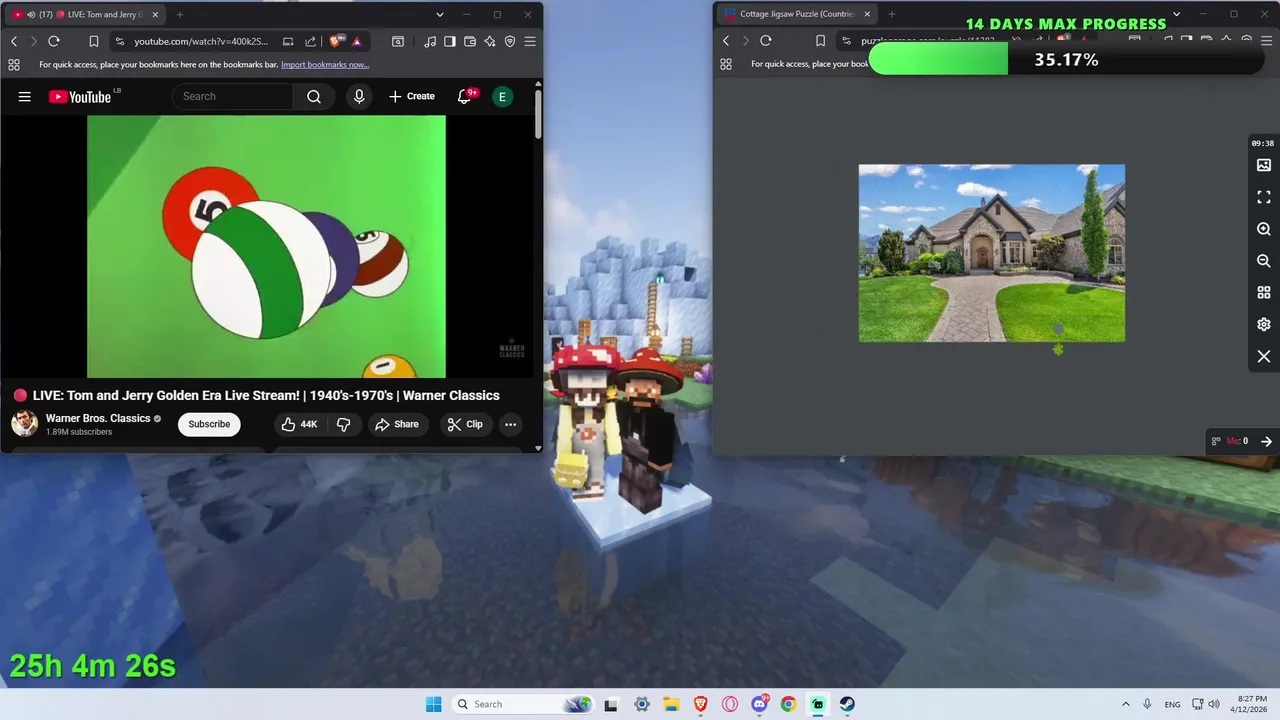This screenshot has height=720, width=1280.
Task: Open Warner Bros. Classics channel name
Action: pyautogui.click(x=98, y=418)
